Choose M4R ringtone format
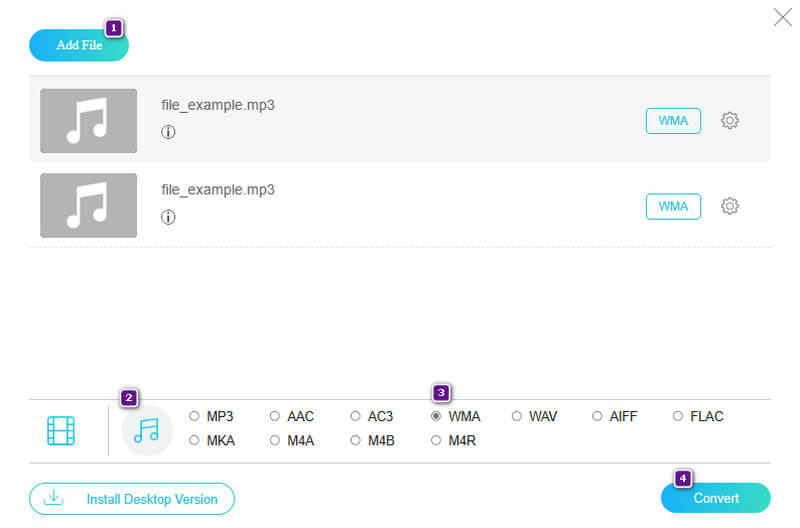Image resolution: width=800 pixels, height=528 pixels. pos(436,440)
